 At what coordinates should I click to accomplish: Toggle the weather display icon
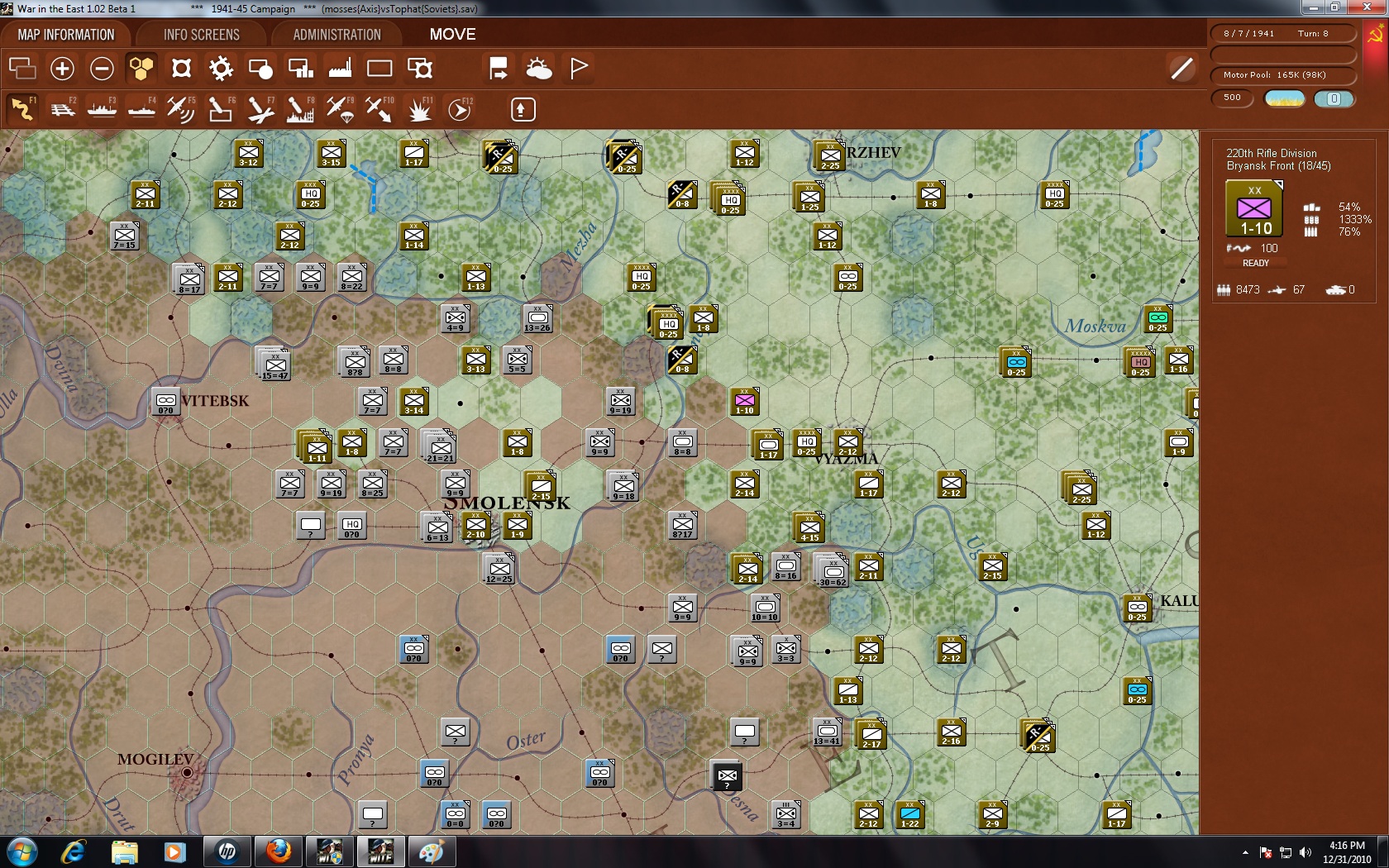click(x=539, y=69)
